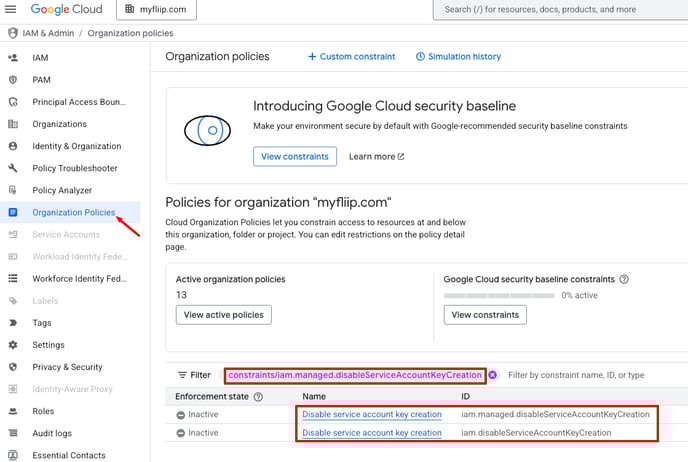Click the Roles hat icon
Image resolution: width=688 pixels, height=462 pixels.
(x=13, y=411)
